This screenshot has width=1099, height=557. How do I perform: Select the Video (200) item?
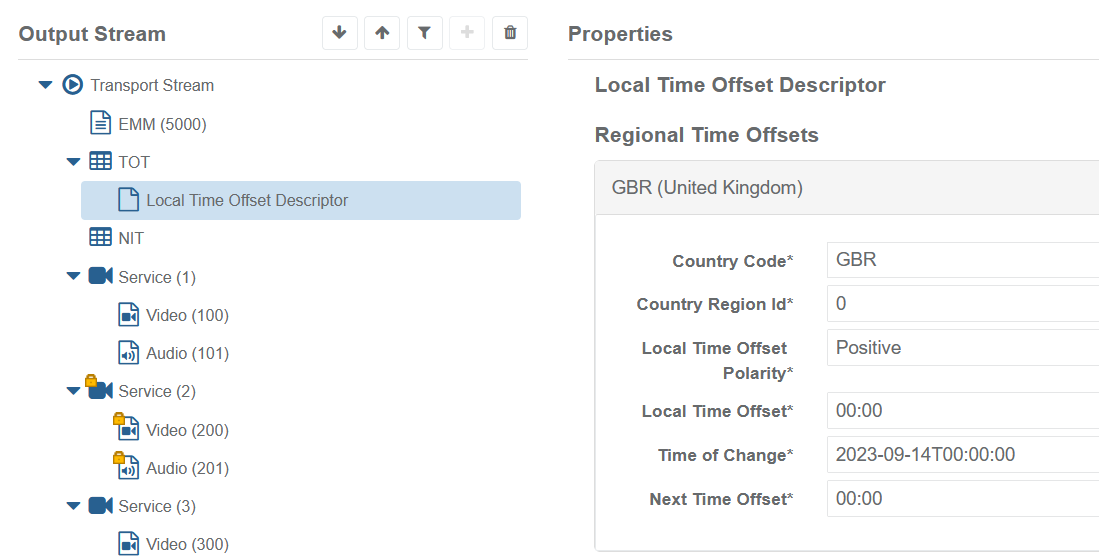[x=187, y=430]
